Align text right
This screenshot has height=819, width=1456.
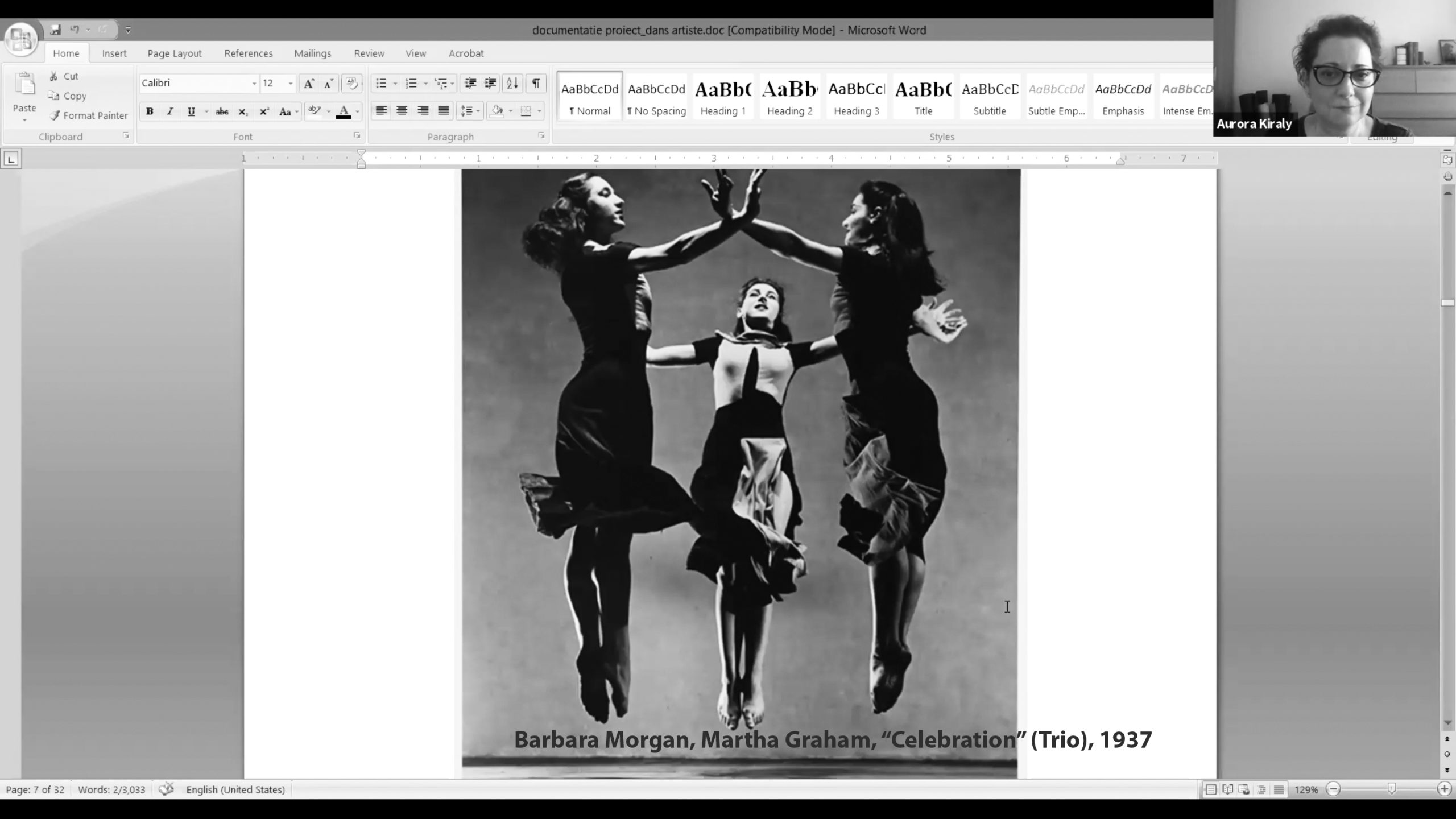(423, 111)
